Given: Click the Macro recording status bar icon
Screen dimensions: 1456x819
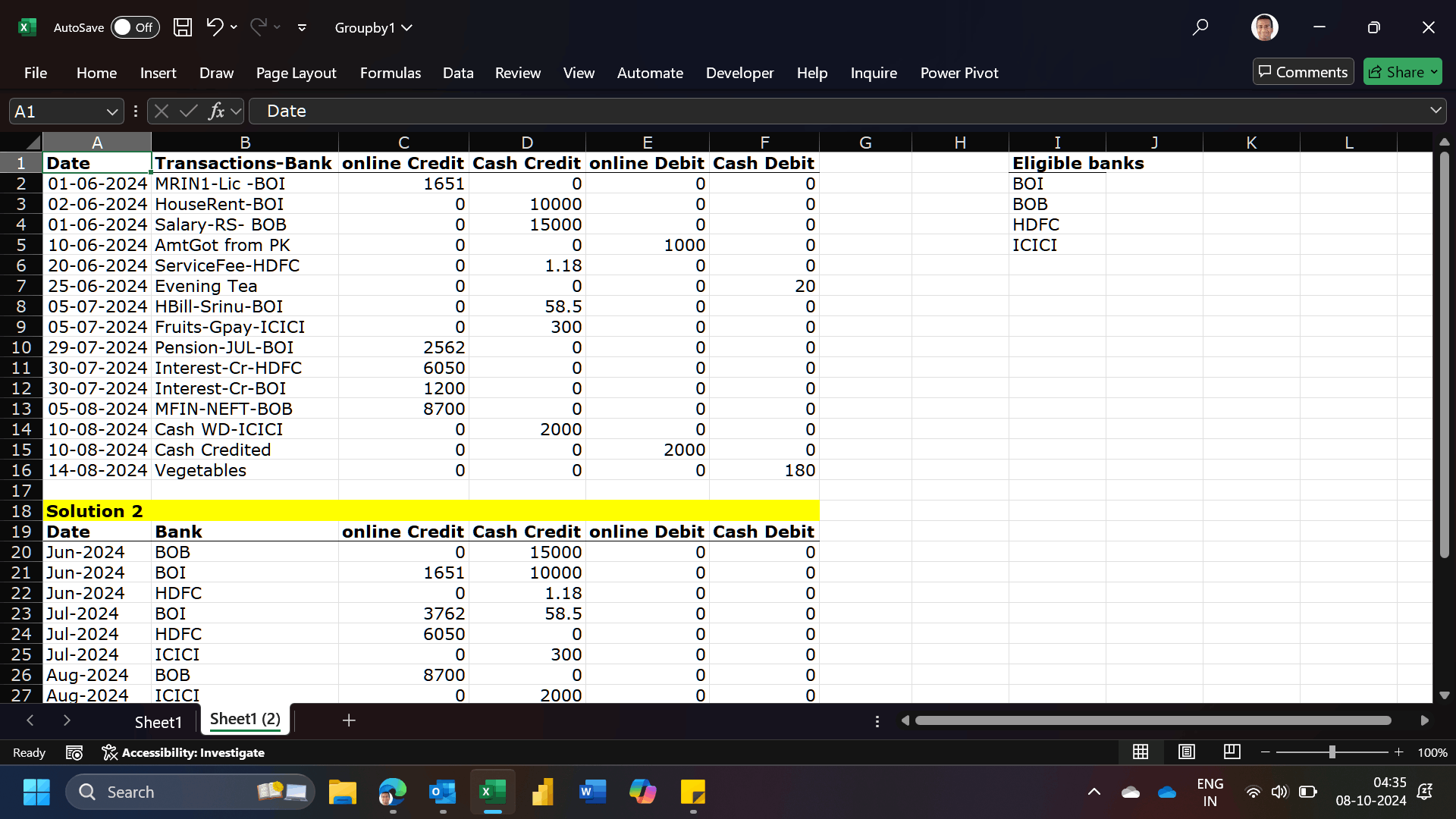Looking at the screenshot, I should (74, 752).
